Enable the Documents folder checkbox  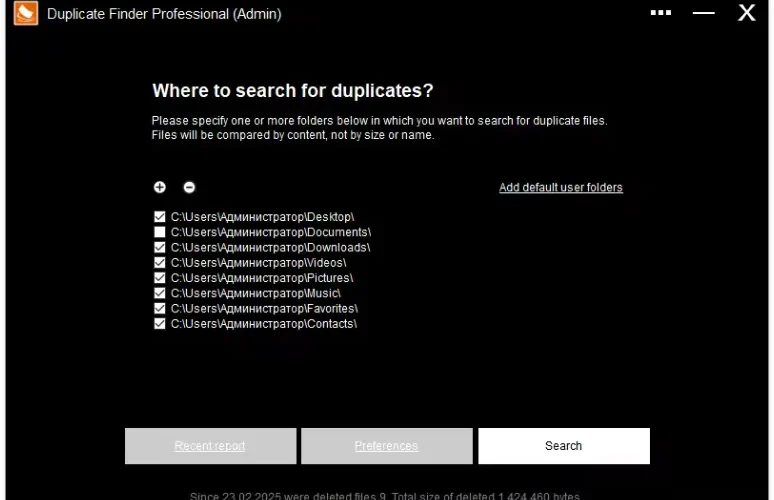pos(159,232)
